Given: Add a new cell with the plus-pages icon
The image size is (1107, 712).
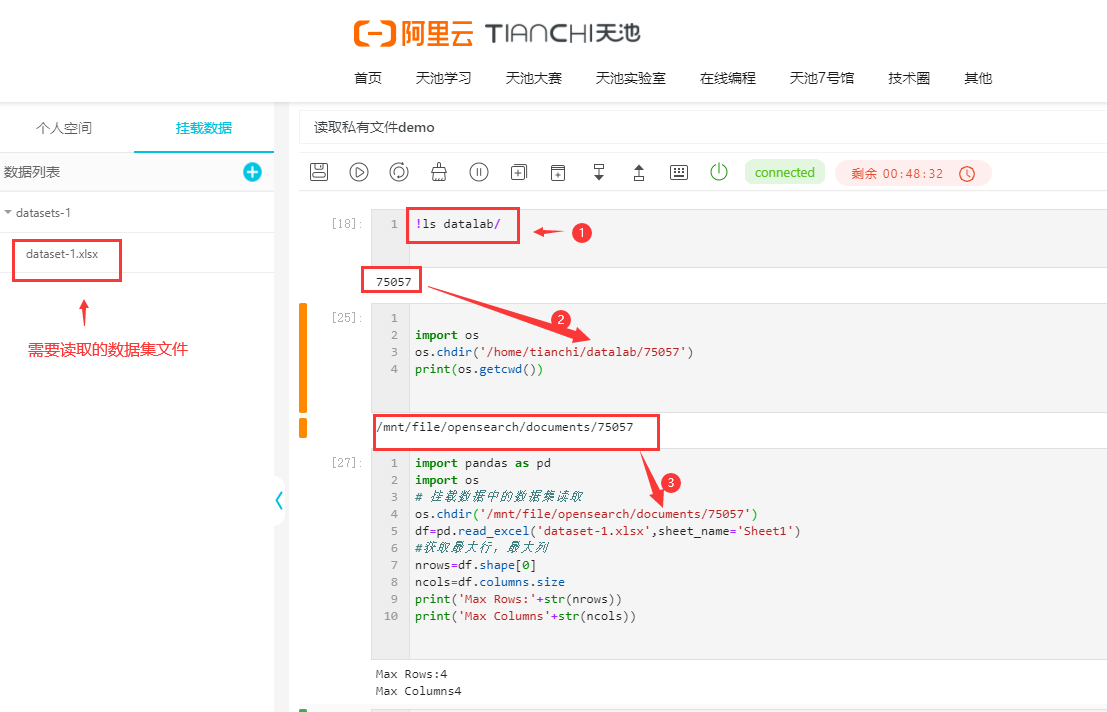Looking at the screenshot, I should pyautogui.click(x=519, y=172).
